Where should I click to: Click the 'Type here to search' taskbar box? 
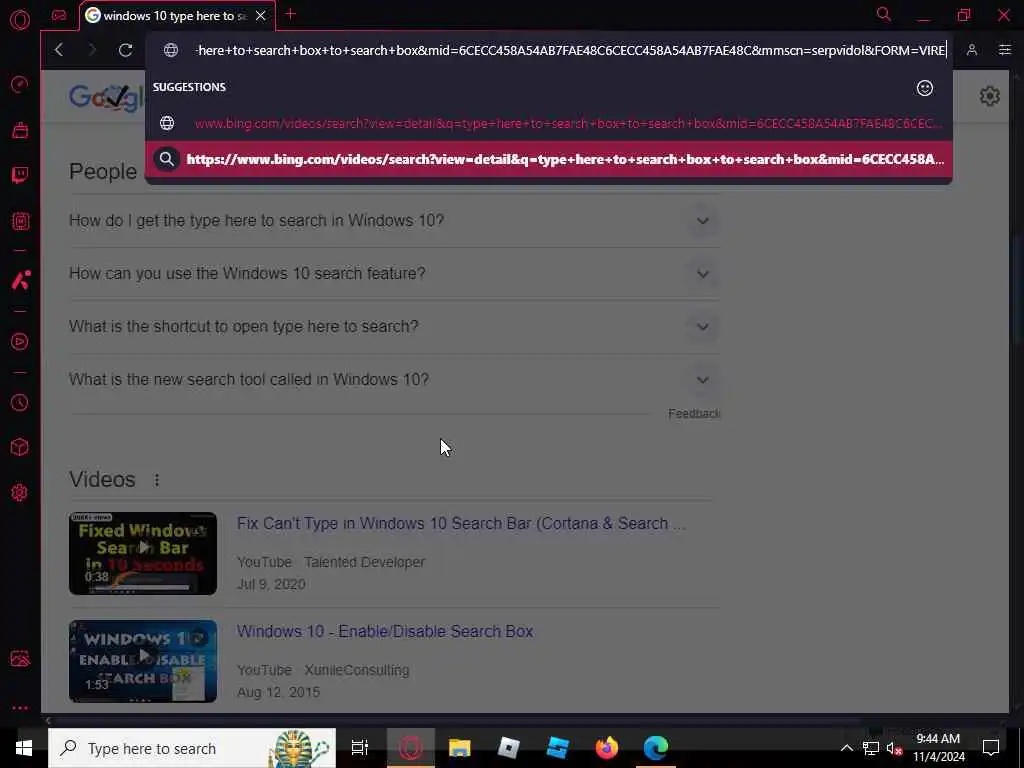pos(192,748)
